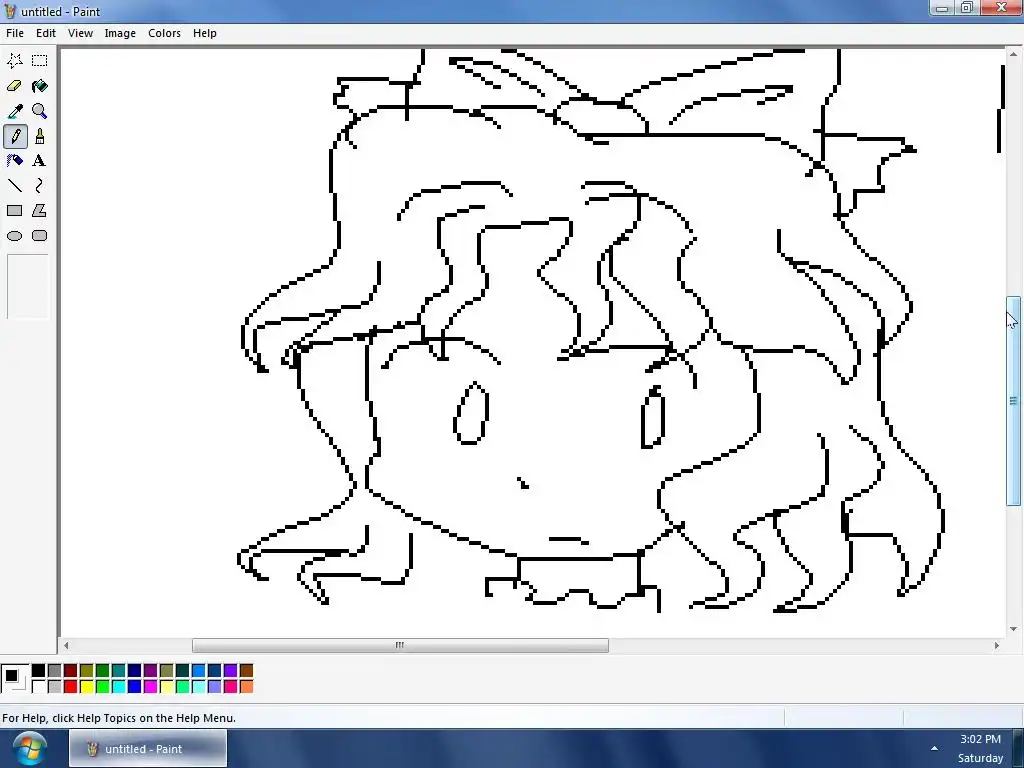1024x768 pixels.
Task: Click the vertical scrollbar down arrow
Action: tap(1014, 630)
